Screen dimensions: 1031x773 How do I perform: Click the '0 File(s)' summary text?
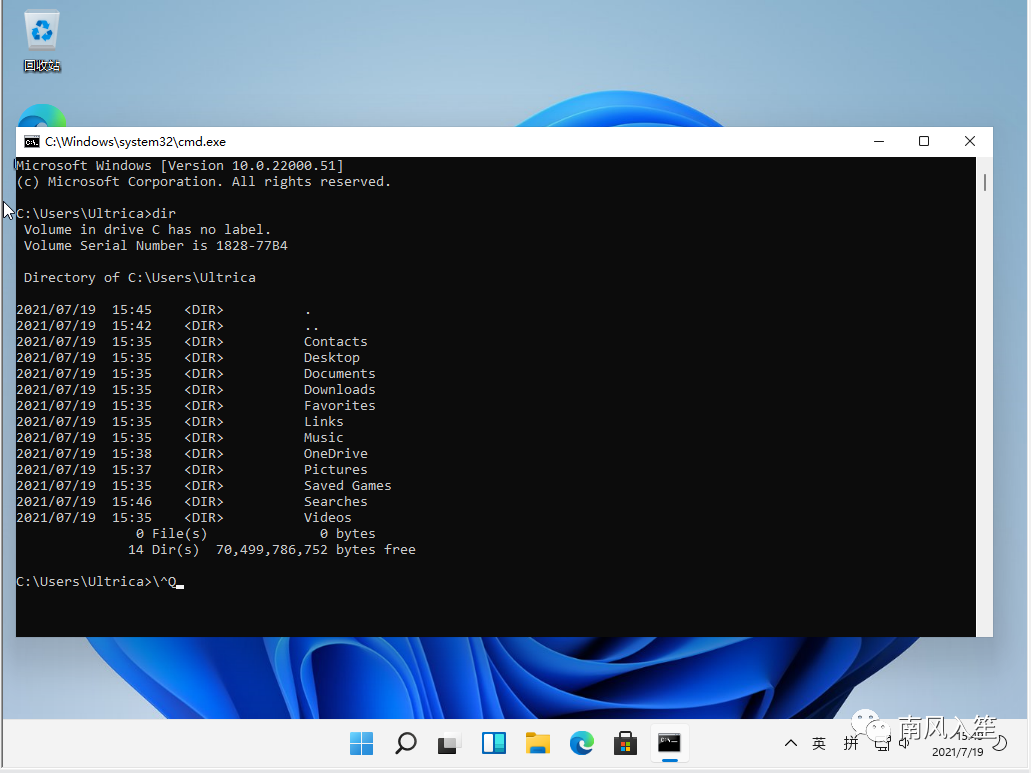pos(172,534)
